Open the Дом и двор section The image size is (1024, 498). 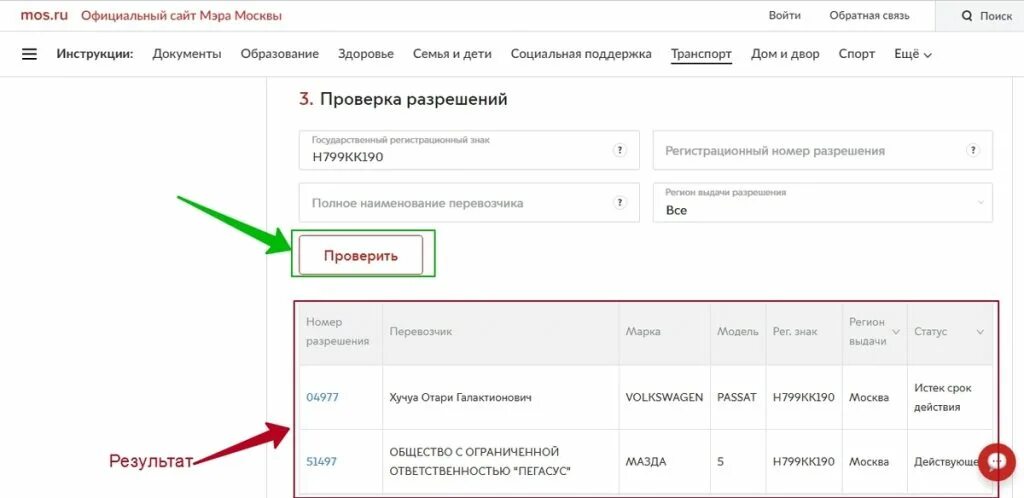[x=785, y=54]
